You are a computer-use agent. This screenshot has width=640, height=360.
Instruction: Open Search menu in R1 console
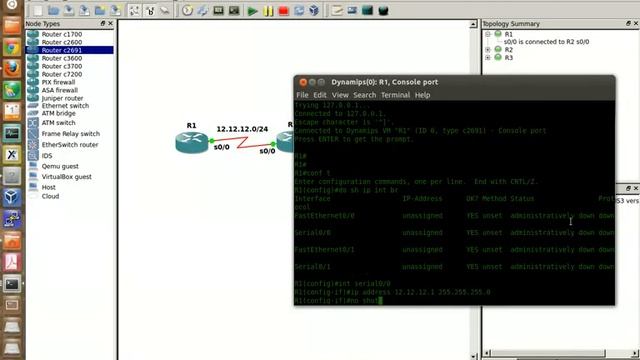point(364,95)
